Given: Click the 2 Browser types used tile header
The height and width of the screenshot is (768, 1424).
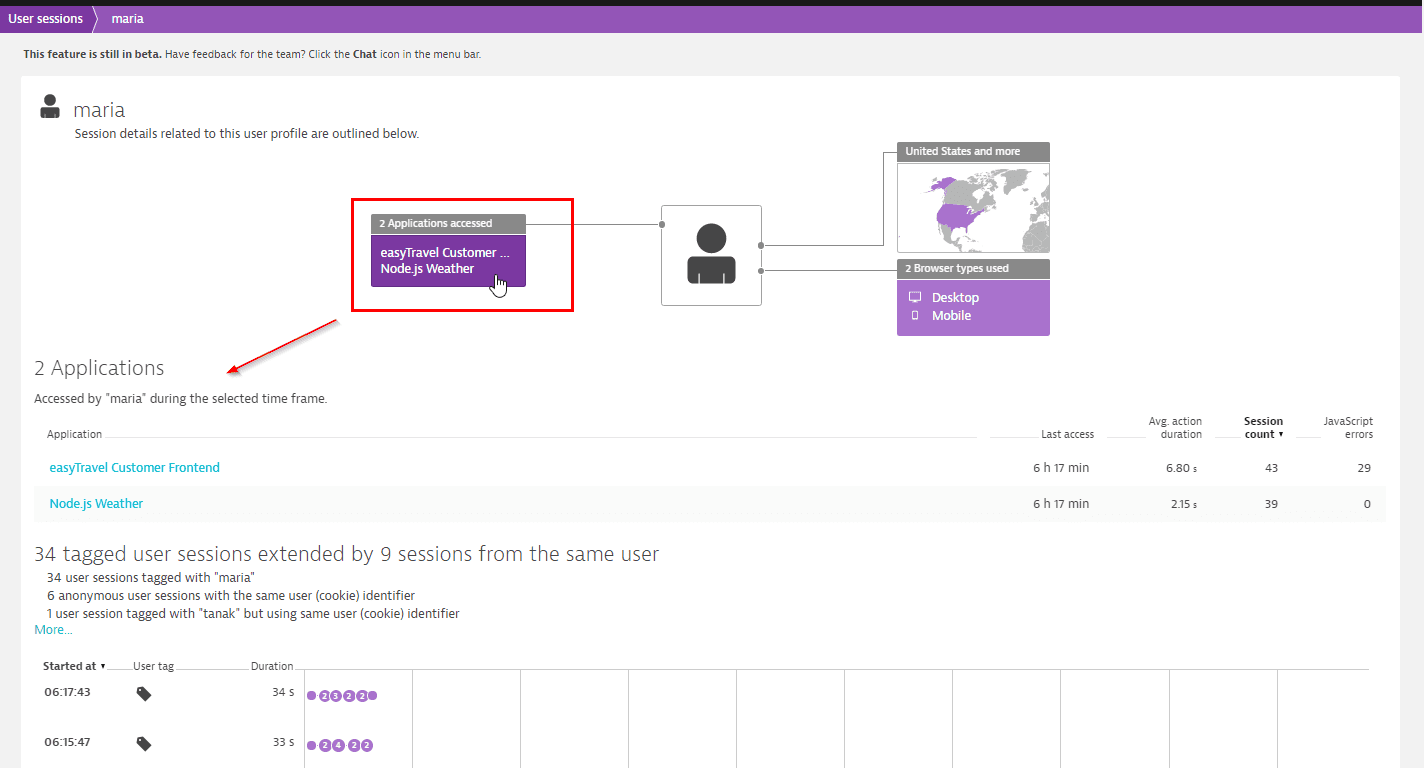Looking at the screenshot, I should (973, 268).
